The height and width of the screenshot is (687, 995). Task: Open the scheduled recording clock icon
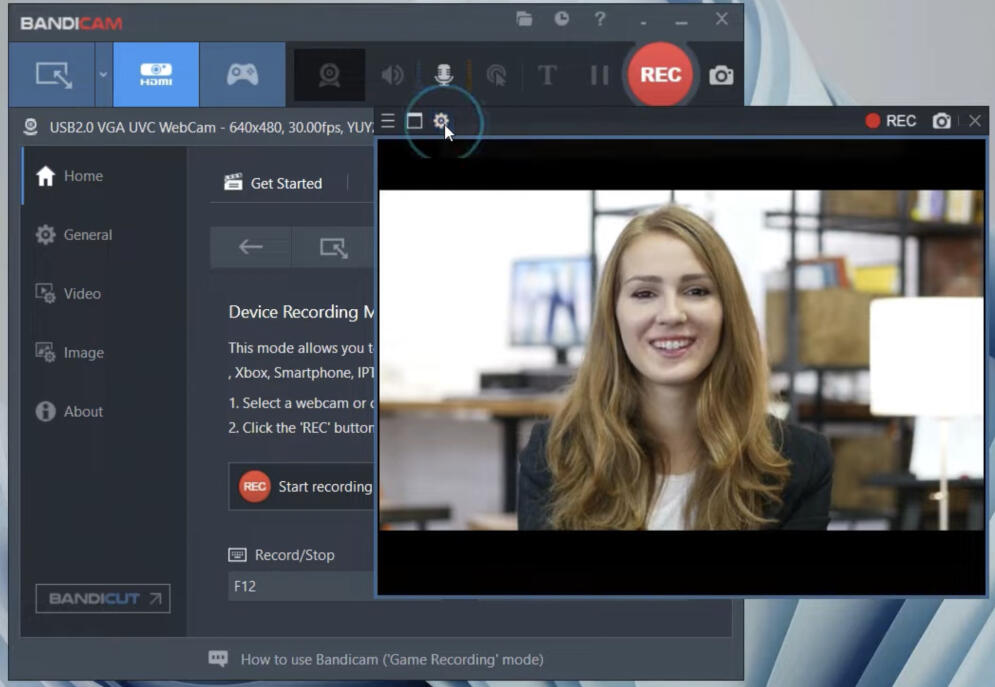562,18
